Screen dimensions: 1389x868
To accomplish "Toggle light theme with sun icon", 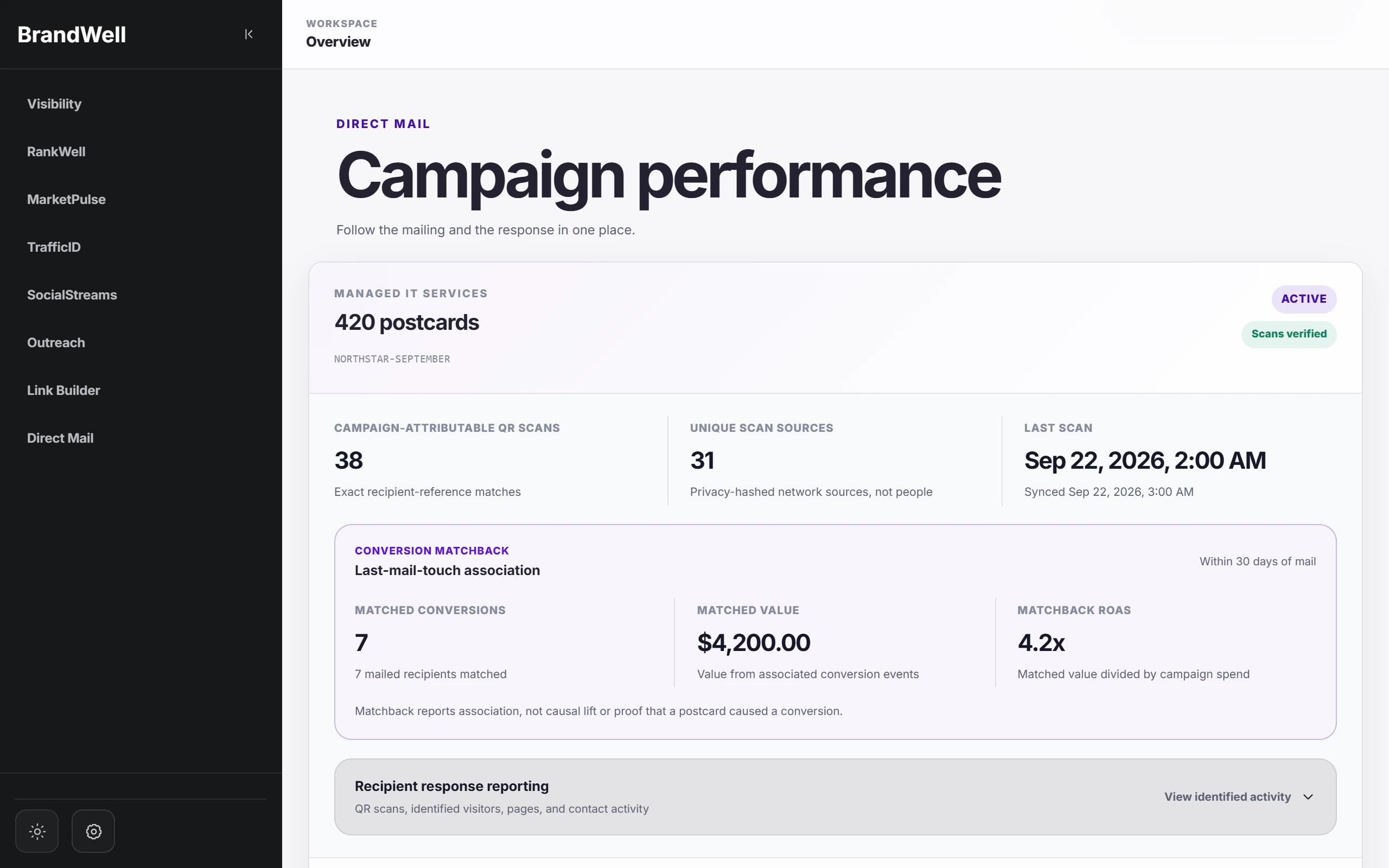I will click(x=37, y=831).
